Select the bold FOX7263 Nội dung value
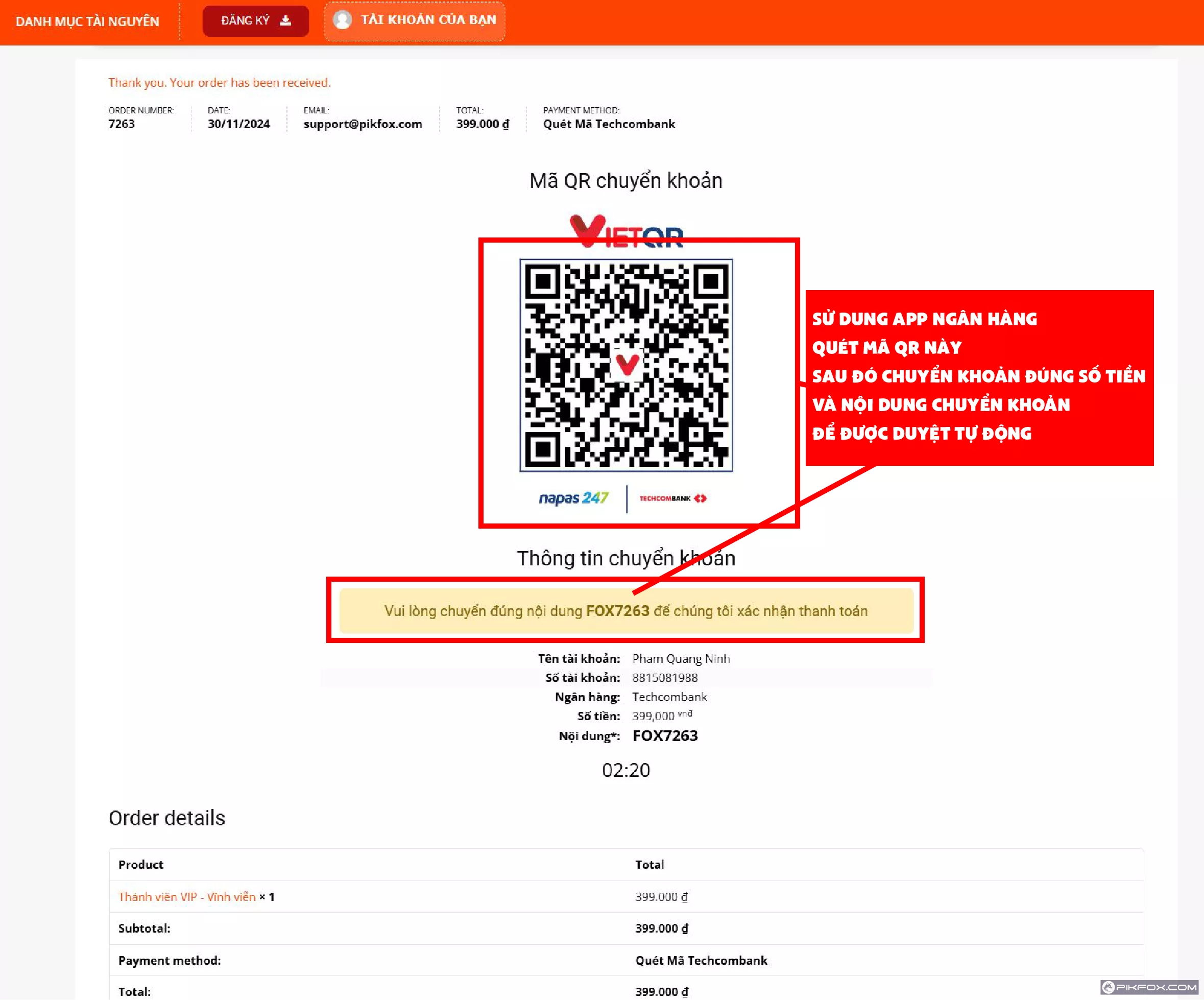1204x1000 pixels. [x=665, y=736]
